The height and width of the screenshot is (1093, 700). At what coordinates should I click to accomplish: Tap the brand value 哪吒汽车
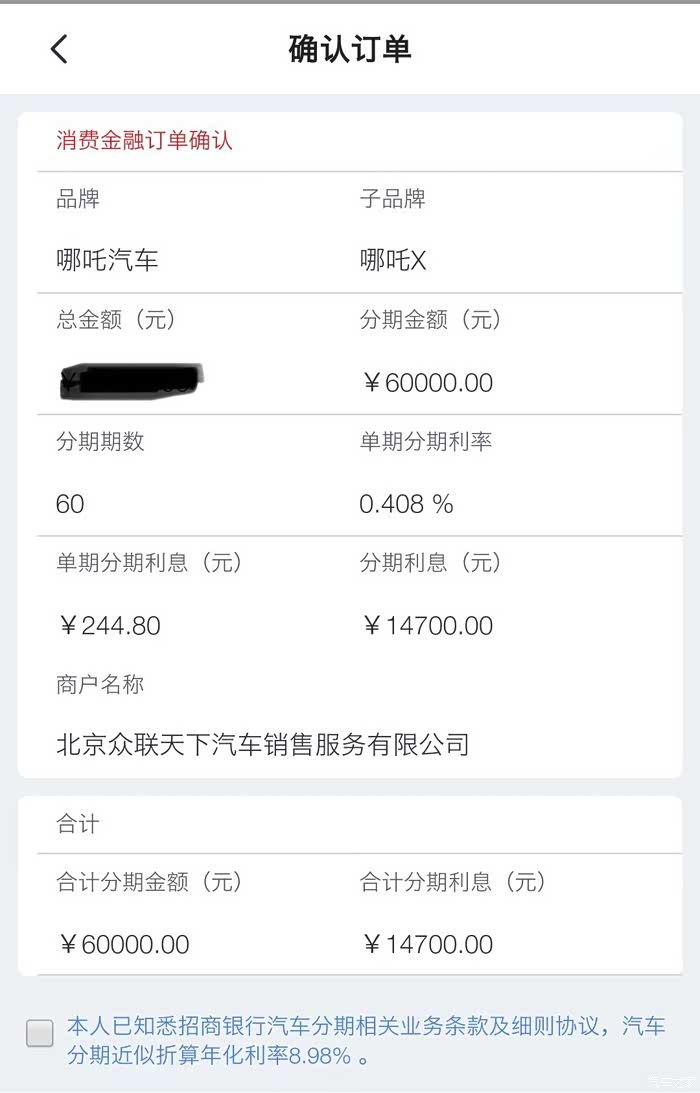pyautogui.click(x=107, y=261)
